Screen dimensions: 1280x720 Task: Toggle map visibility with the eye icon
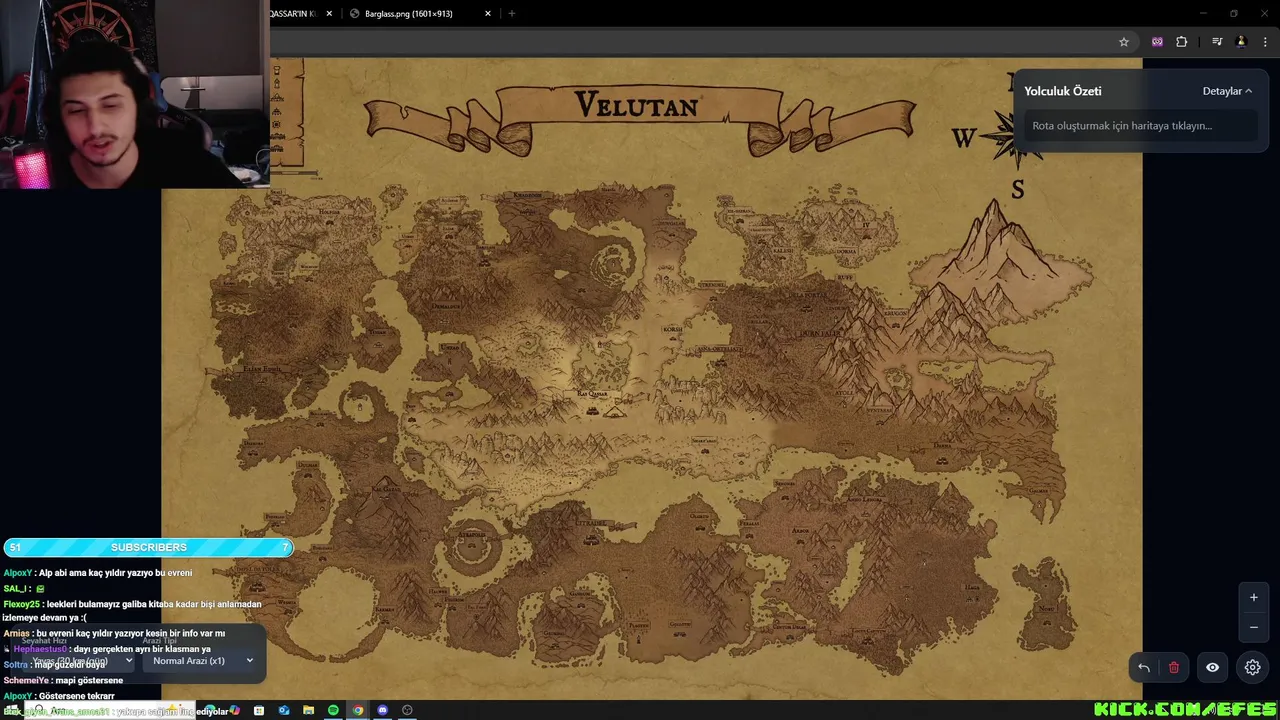[1212, 667]
